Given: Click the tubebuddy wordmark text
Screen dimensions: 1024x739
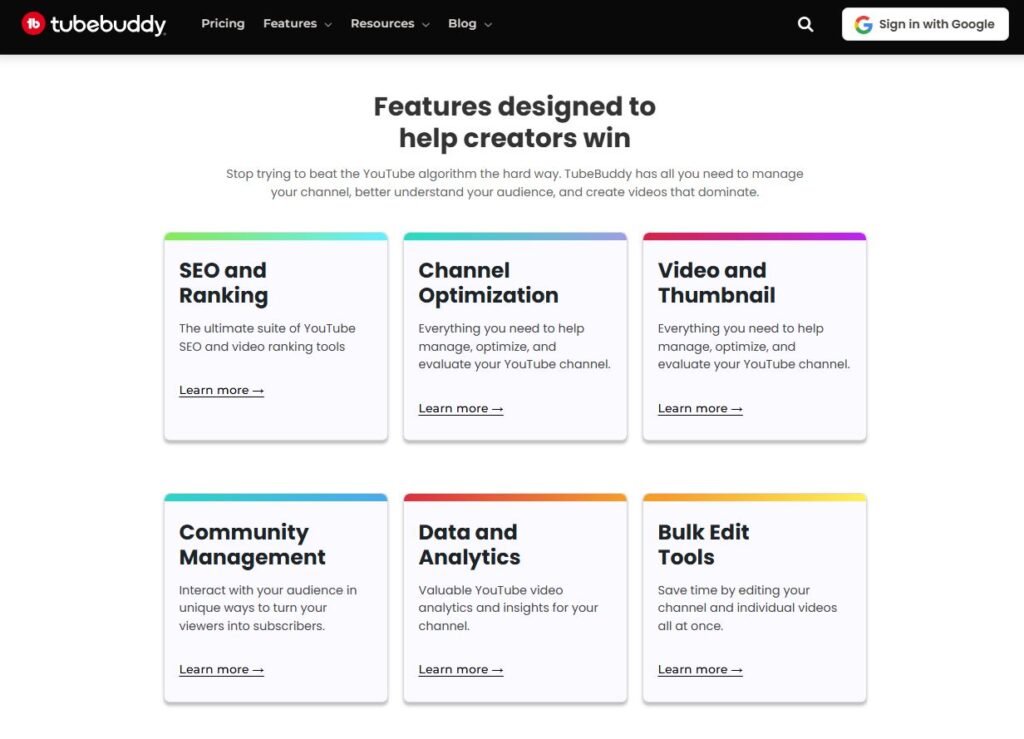Looking at the screenshot, I should coord(109,24).
